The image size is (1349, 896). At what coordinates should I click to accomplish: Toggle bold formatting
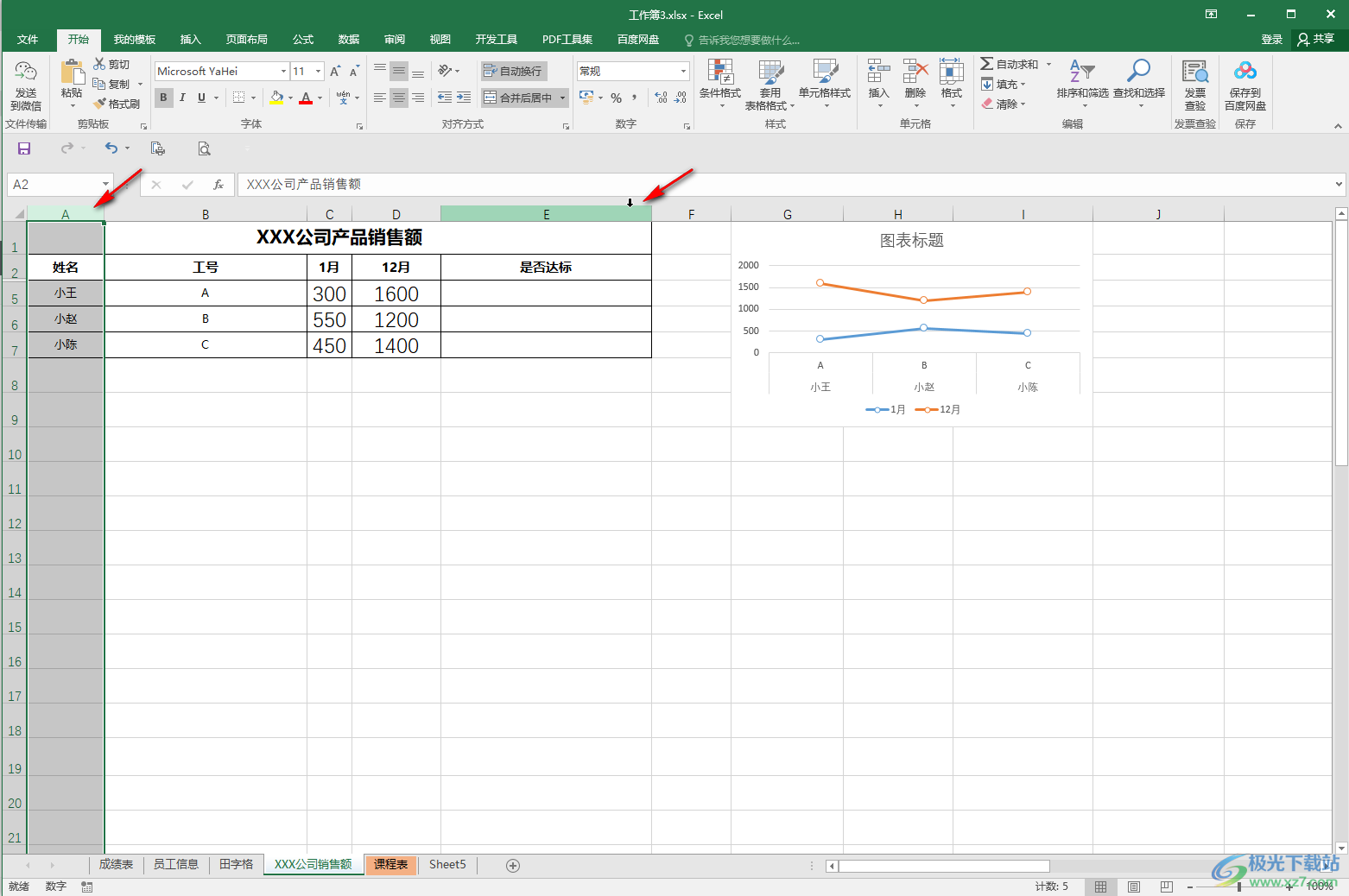point(163,98)
